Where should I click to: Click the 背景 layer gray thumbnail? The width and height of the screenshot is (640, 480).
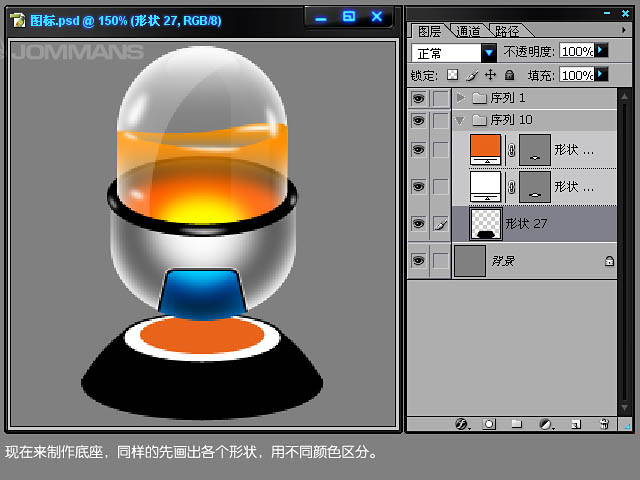tap(470, 261)
